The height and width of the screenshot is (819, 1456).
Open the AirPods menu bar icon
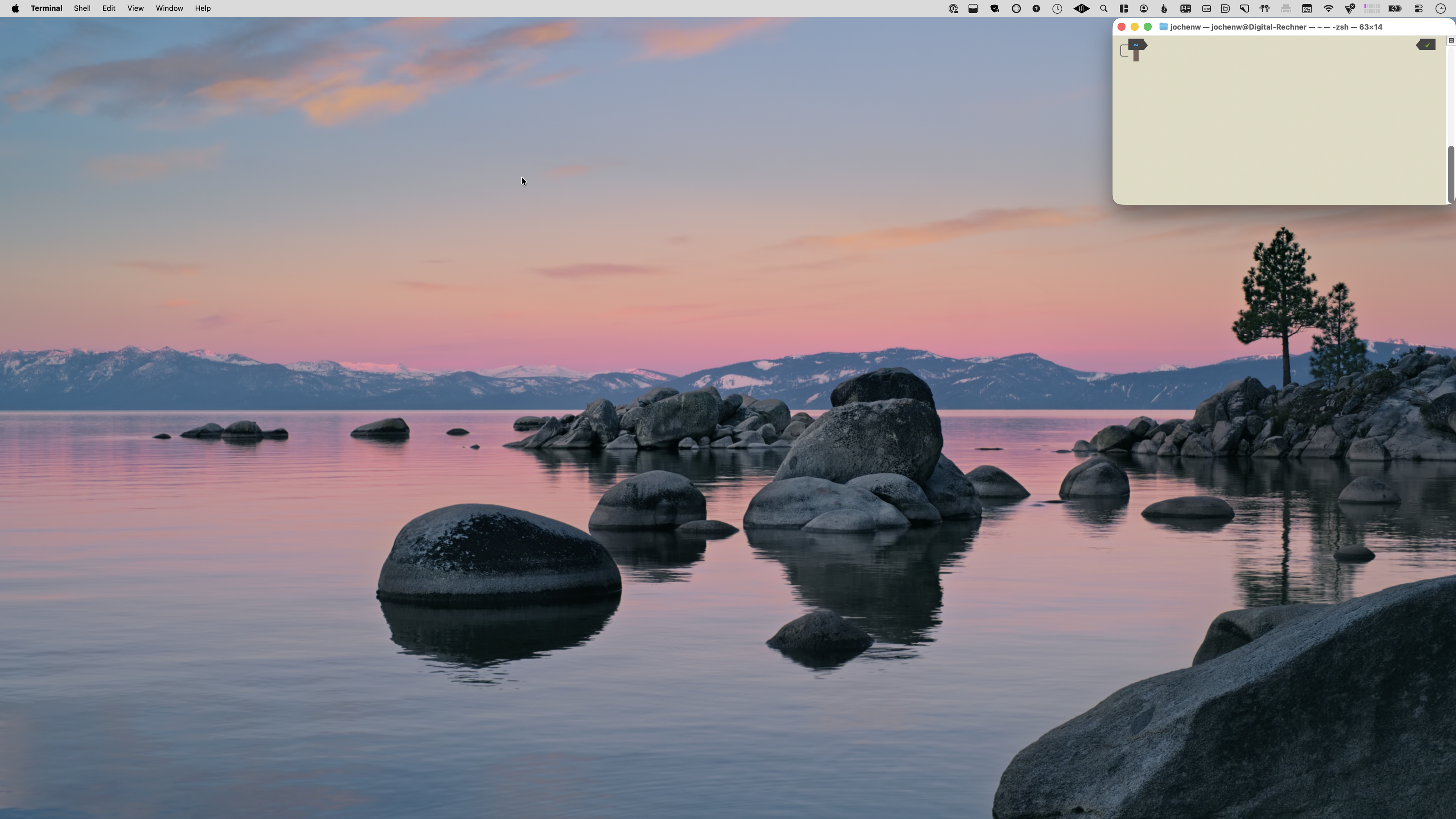click(1265, 8)
